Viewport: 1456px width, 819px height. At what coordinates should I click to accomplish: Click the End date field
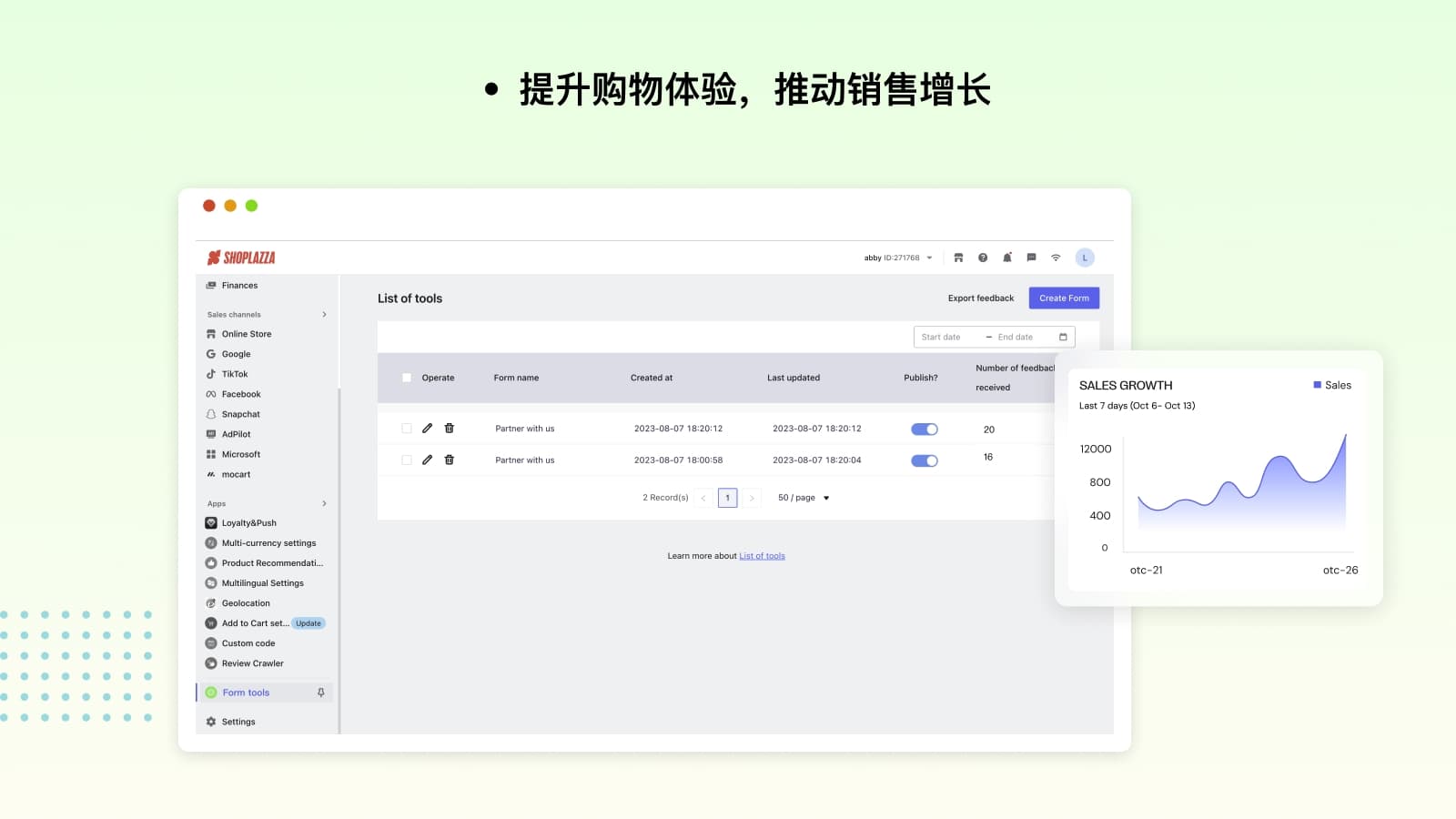tap(1016, 337)
